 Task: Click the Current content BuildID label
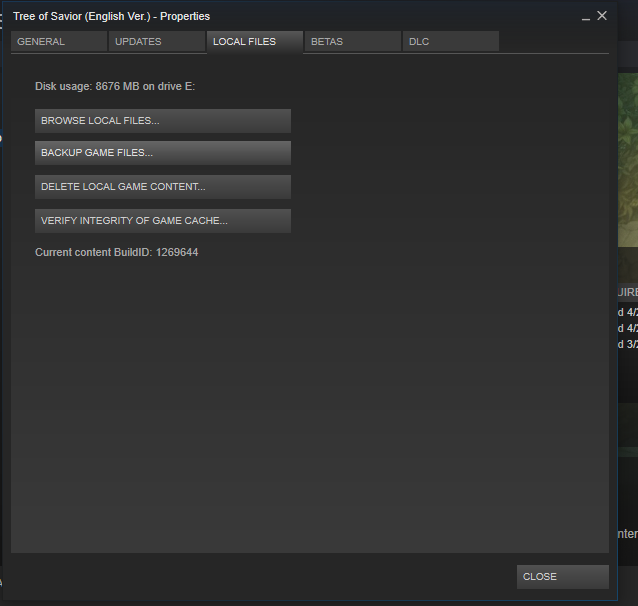(93, 253)
